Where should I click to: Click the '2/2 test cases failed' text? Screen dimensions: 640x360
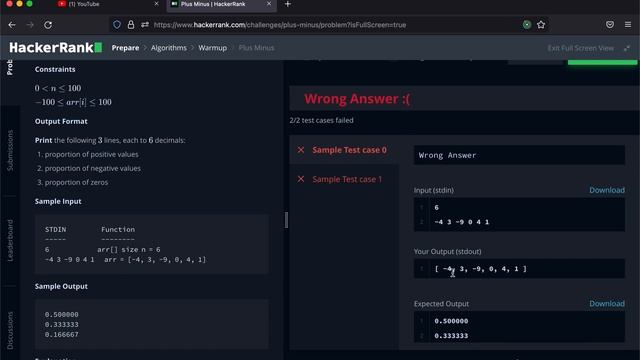point(321,120)
